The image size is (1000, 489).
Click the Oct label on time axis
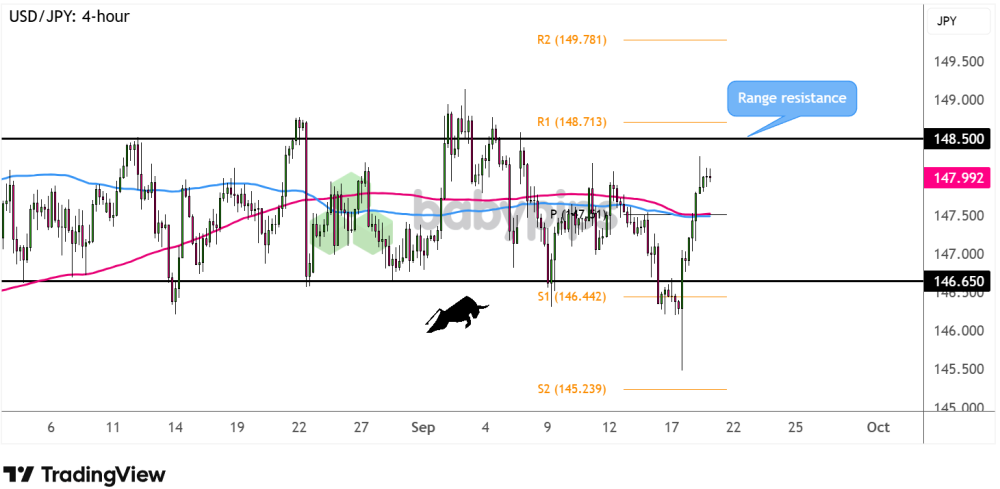(878, 427)
